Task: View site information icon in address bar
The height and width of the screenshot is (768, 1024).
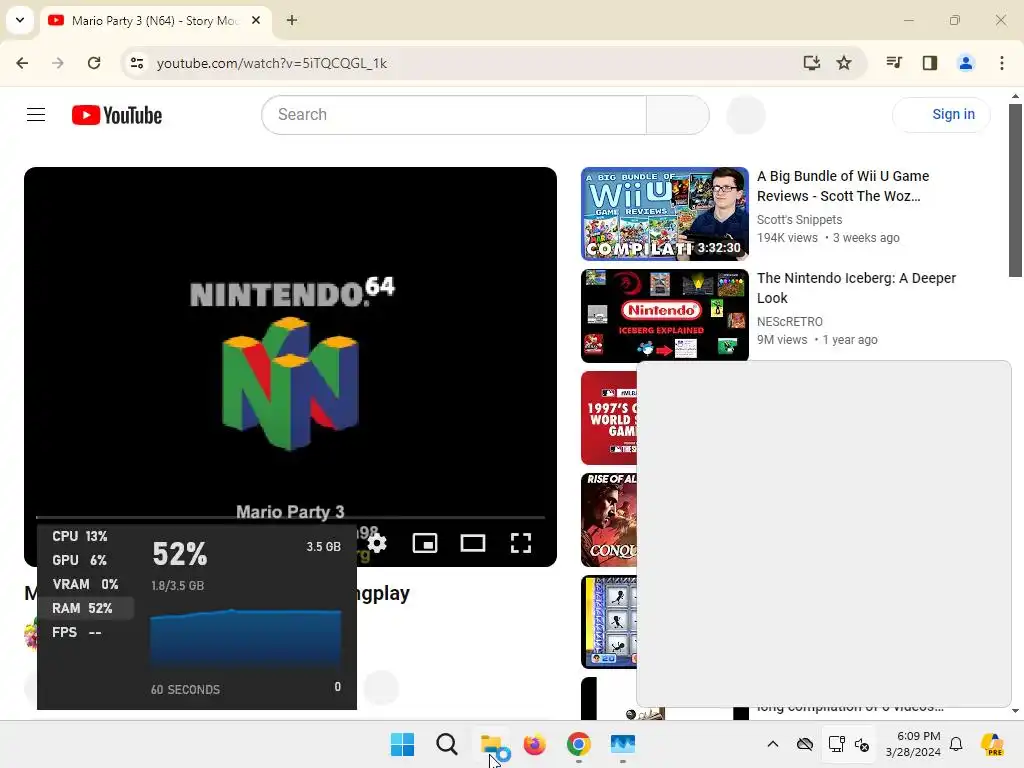Action: [x=136, y=63]
